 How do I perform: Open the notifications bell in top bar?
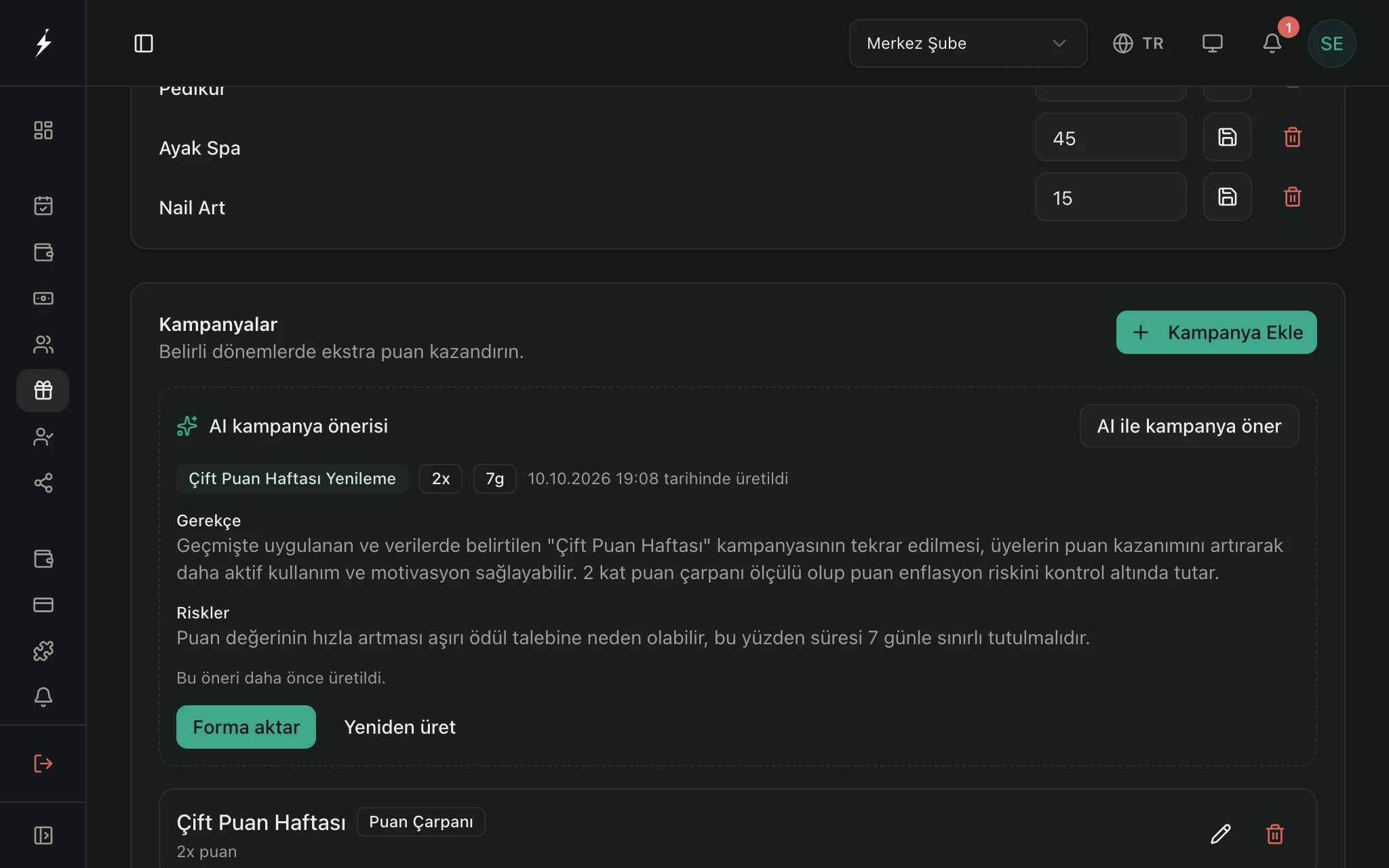1272,43
